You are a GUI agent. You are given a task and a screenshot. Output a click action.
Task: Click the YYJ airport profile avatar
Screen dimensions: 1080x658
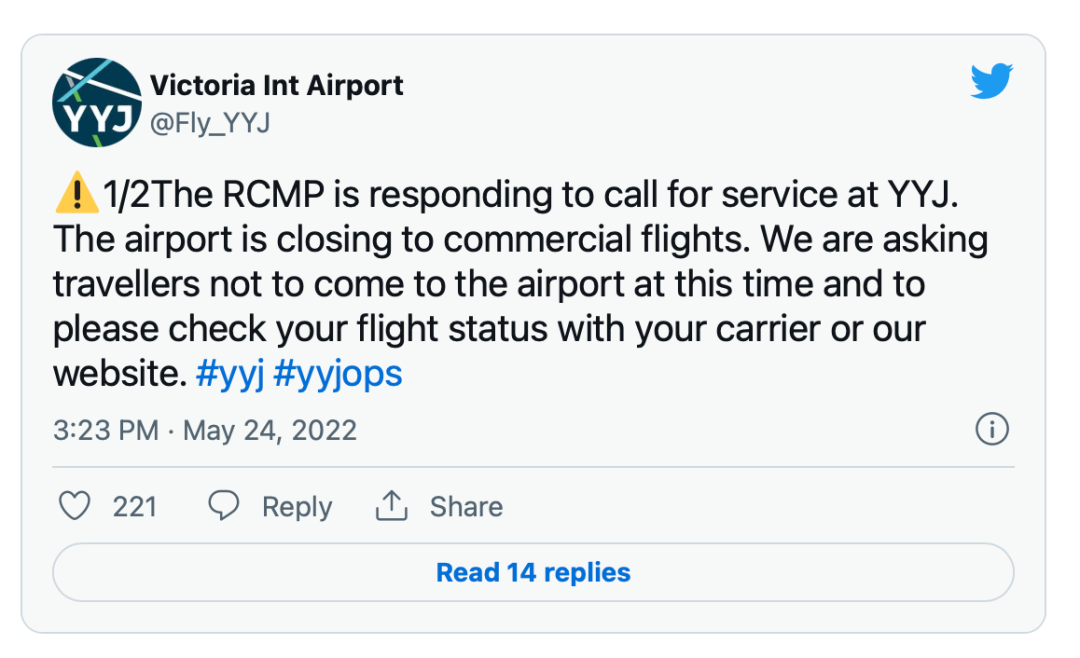point(97,103)
